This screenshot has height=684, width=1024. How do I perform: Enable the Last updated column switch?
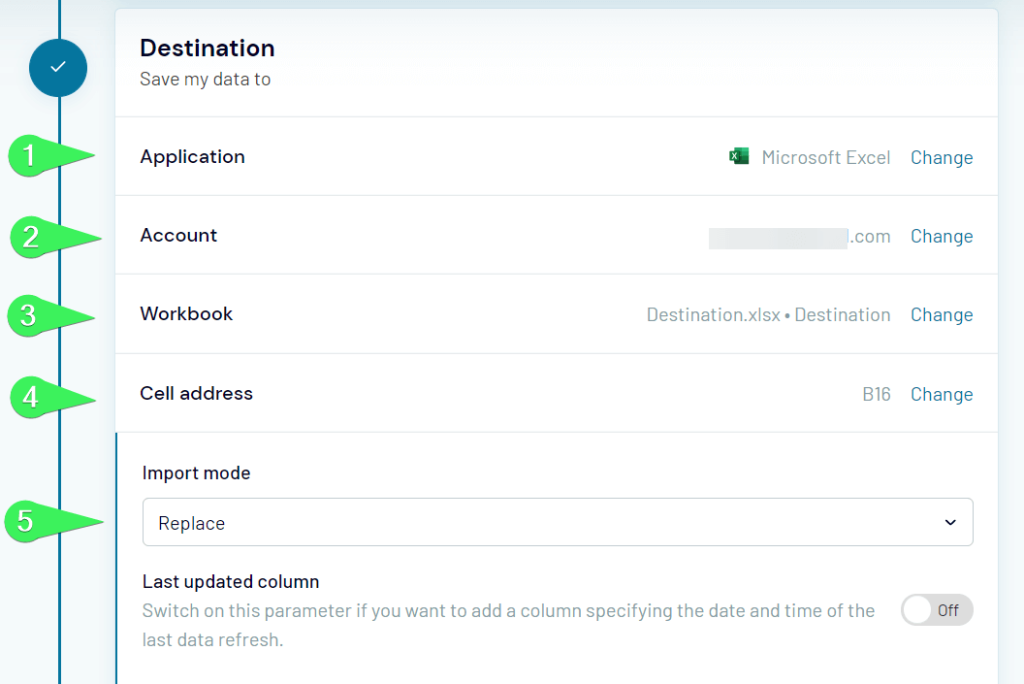(x=936, y=610)
